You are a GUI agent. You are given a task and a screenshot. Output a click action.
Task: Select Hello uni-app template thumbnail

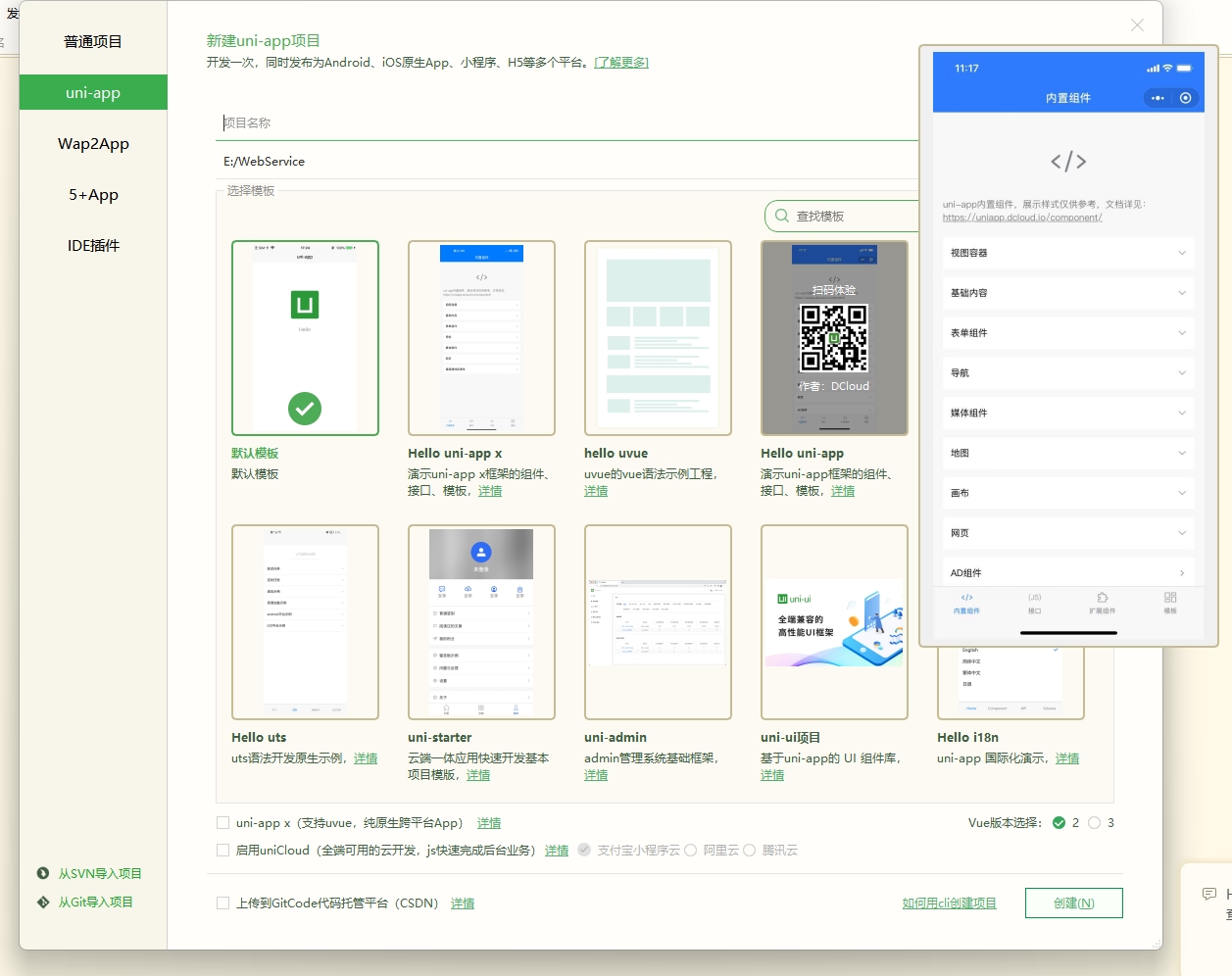click(834, 338)
